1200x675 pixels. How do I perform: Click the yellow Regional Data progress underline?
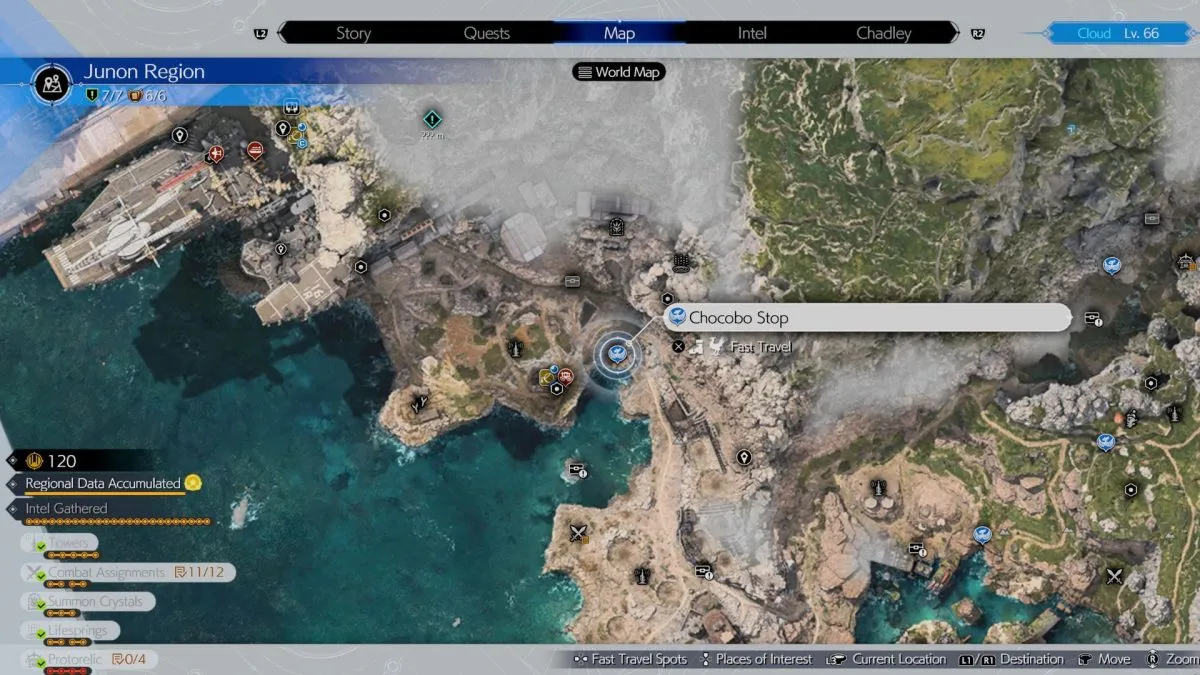click(105, 493)
